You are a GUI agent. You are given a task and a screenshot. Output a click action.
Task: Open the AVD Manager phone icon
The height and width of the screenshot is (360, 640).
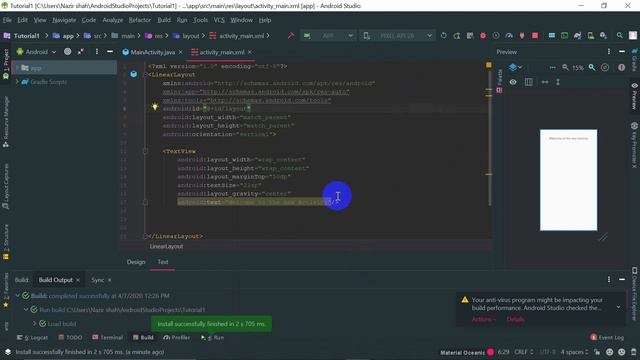(x=590, y=36)
